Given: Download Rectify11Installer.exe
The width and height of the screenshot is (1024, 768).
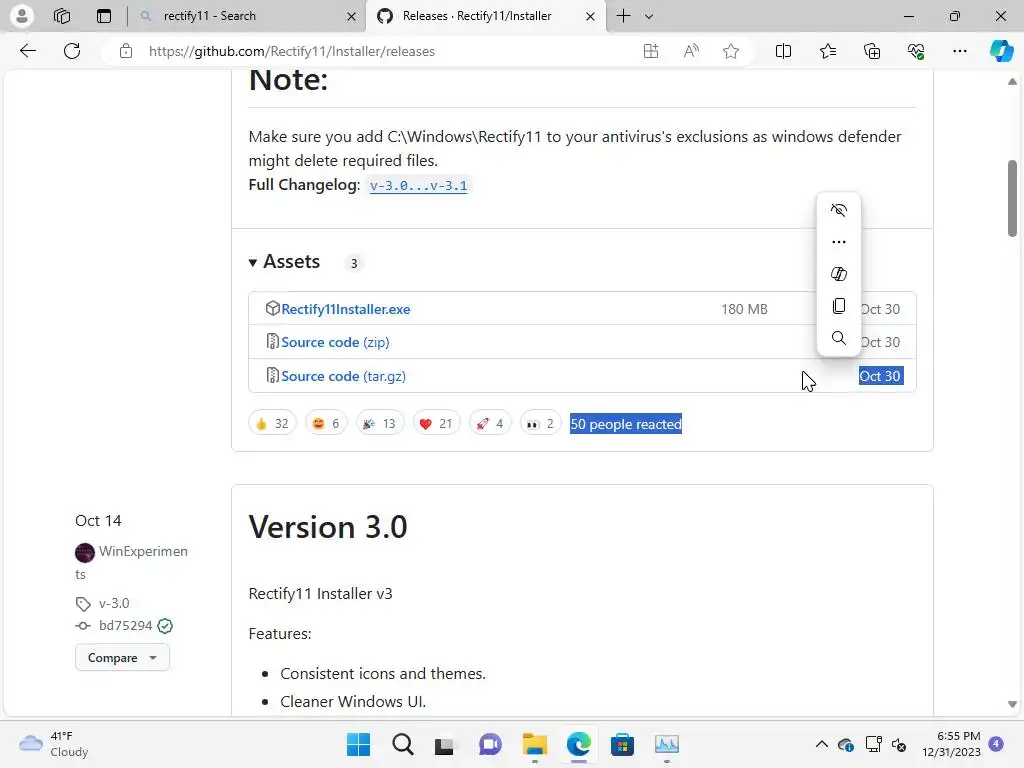Looking at the screenshot, I should [345, 309].
